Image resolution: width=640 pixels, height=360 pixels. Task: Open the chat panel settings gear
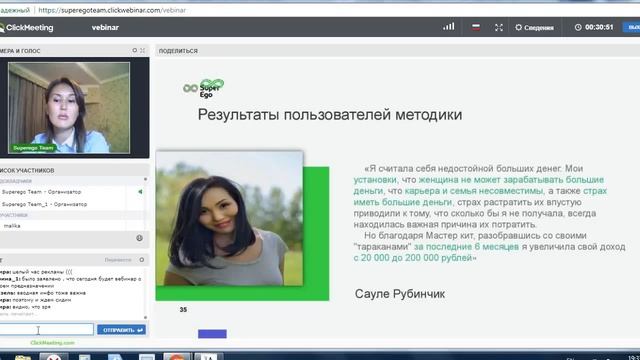tap(142, 260)
